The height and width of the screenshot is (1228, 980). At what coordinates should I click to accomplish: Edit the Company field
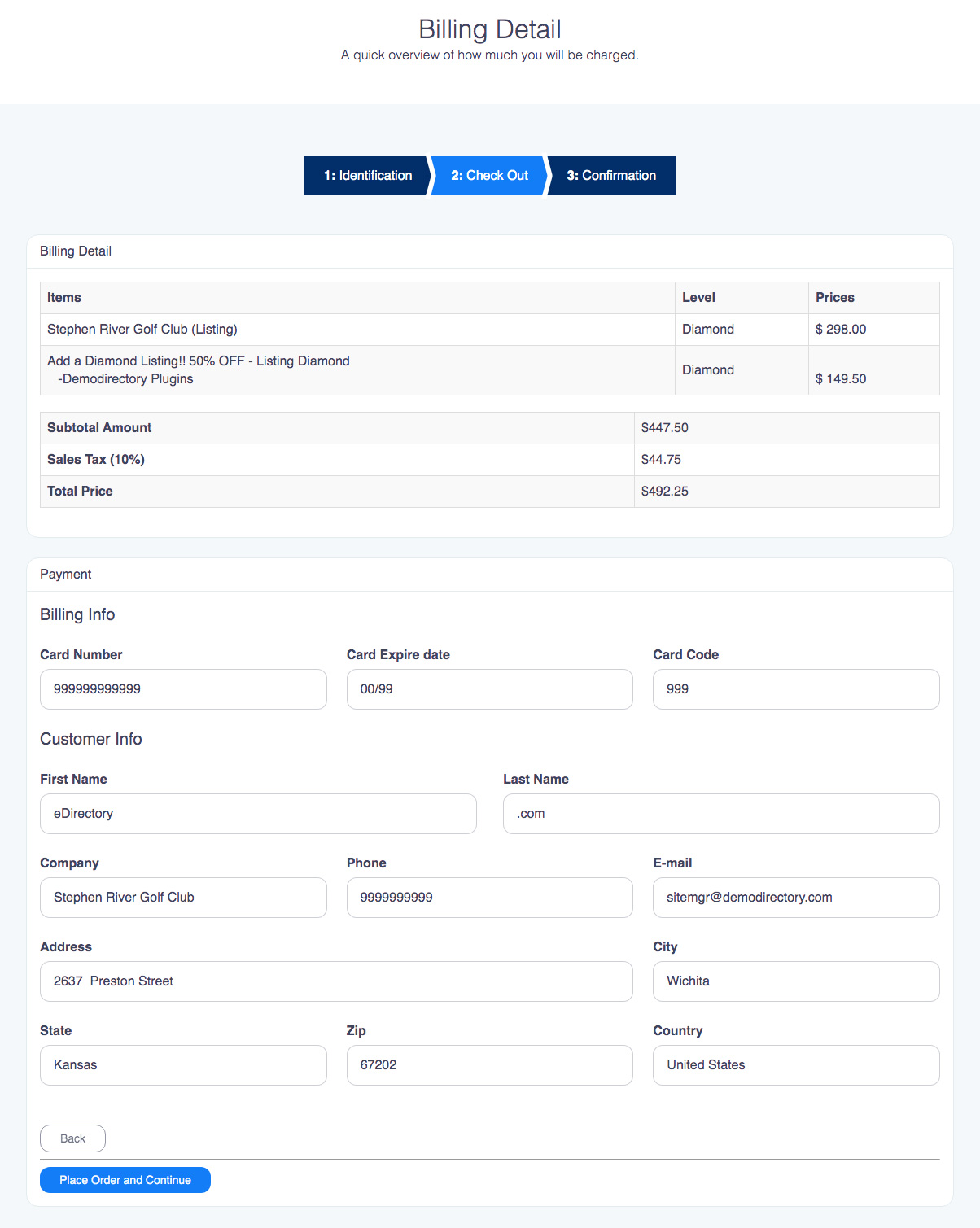click(183, 898)
